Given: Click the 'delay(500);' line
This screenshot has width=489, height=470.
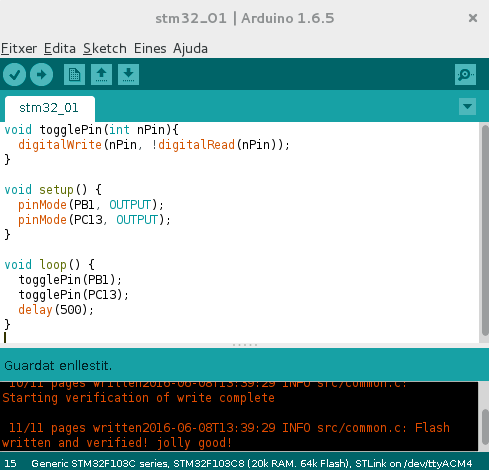Looking at the screenshot, I should (x=56, y=310).
